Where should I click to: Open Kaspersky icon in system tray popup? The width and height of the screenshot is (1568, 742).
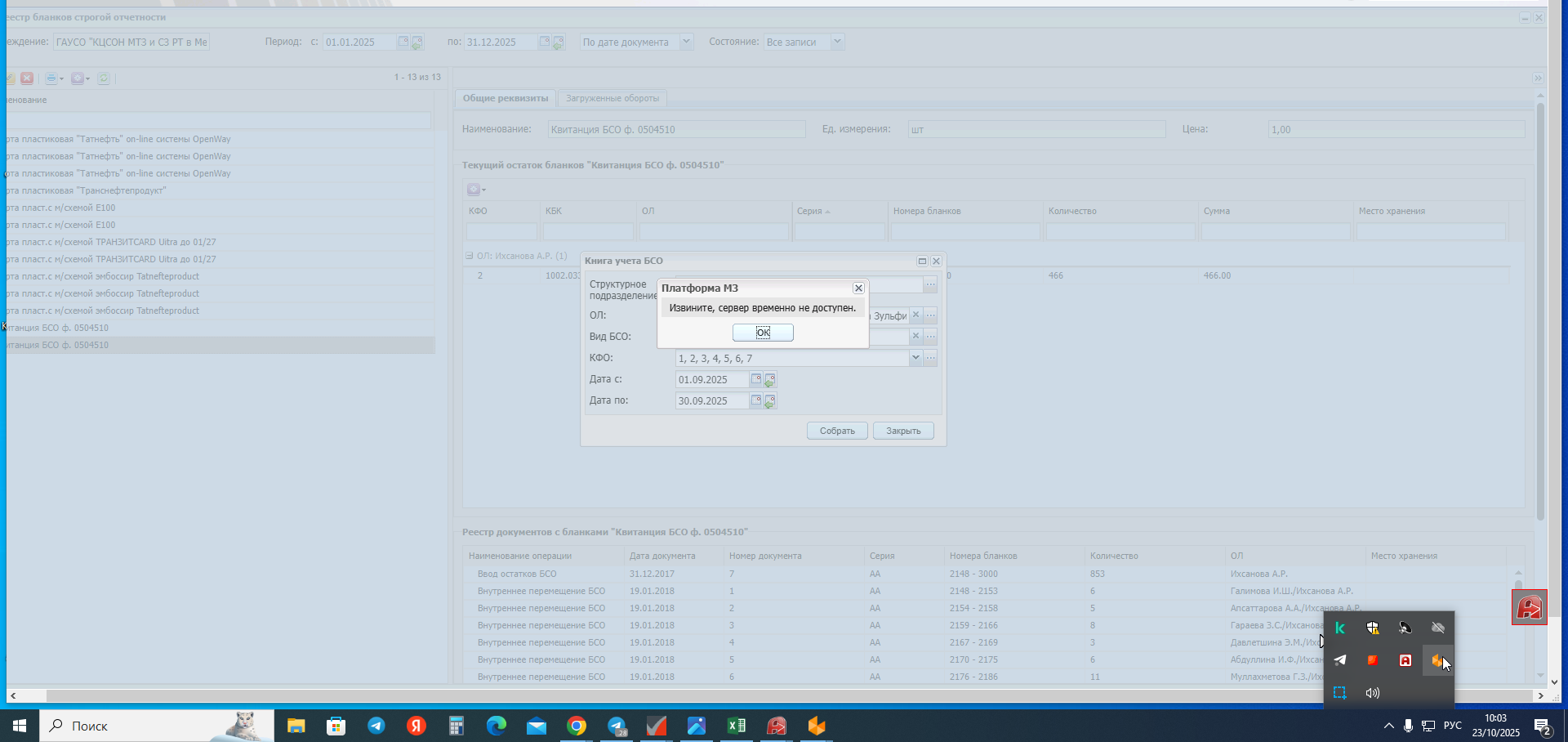pyautogui.click(x=1340, y=628)
